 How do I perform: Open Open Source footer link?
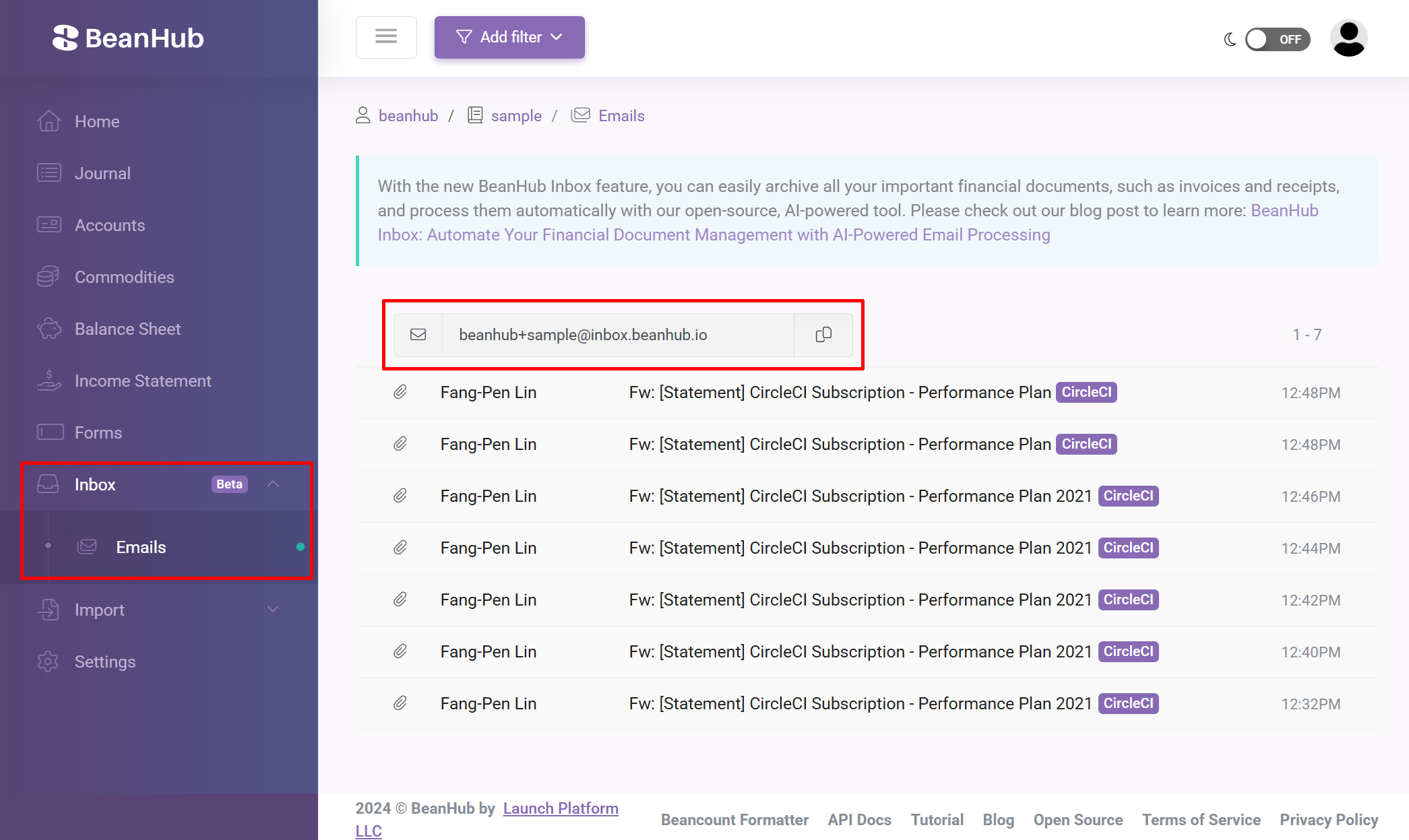coord(1078,820)
